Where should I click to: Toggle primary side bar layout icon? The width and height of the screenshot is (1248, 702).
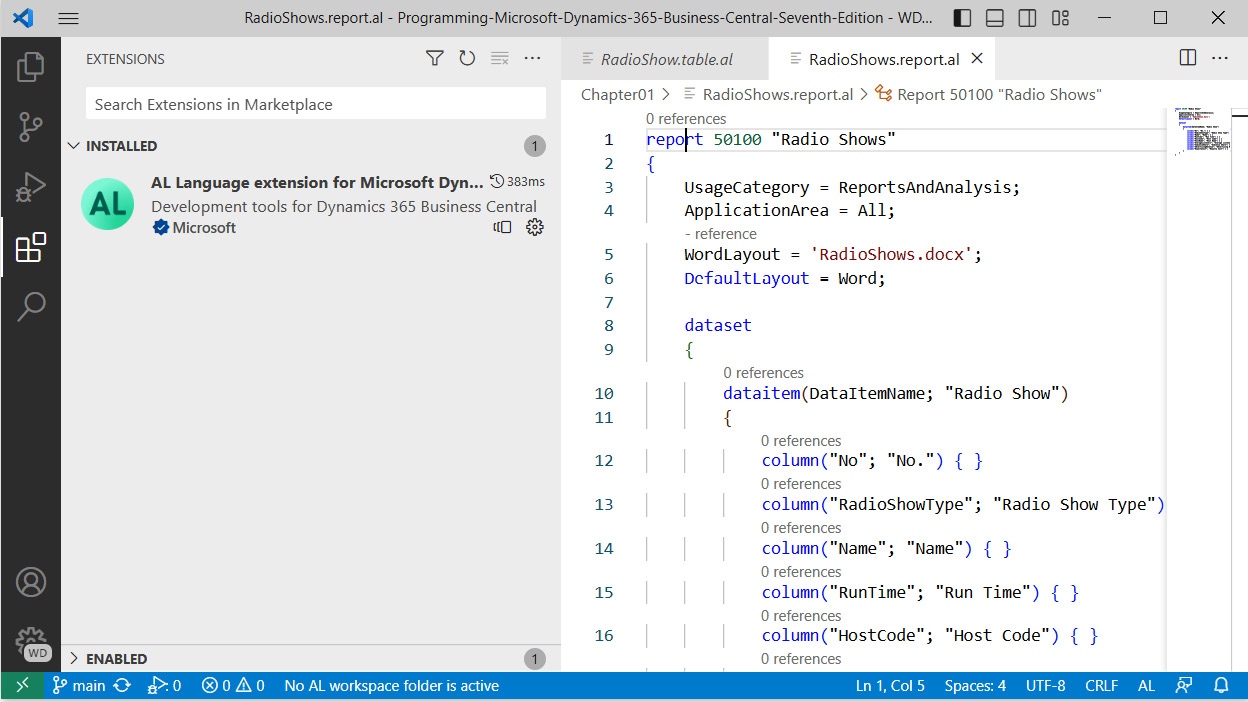(962, 18)
